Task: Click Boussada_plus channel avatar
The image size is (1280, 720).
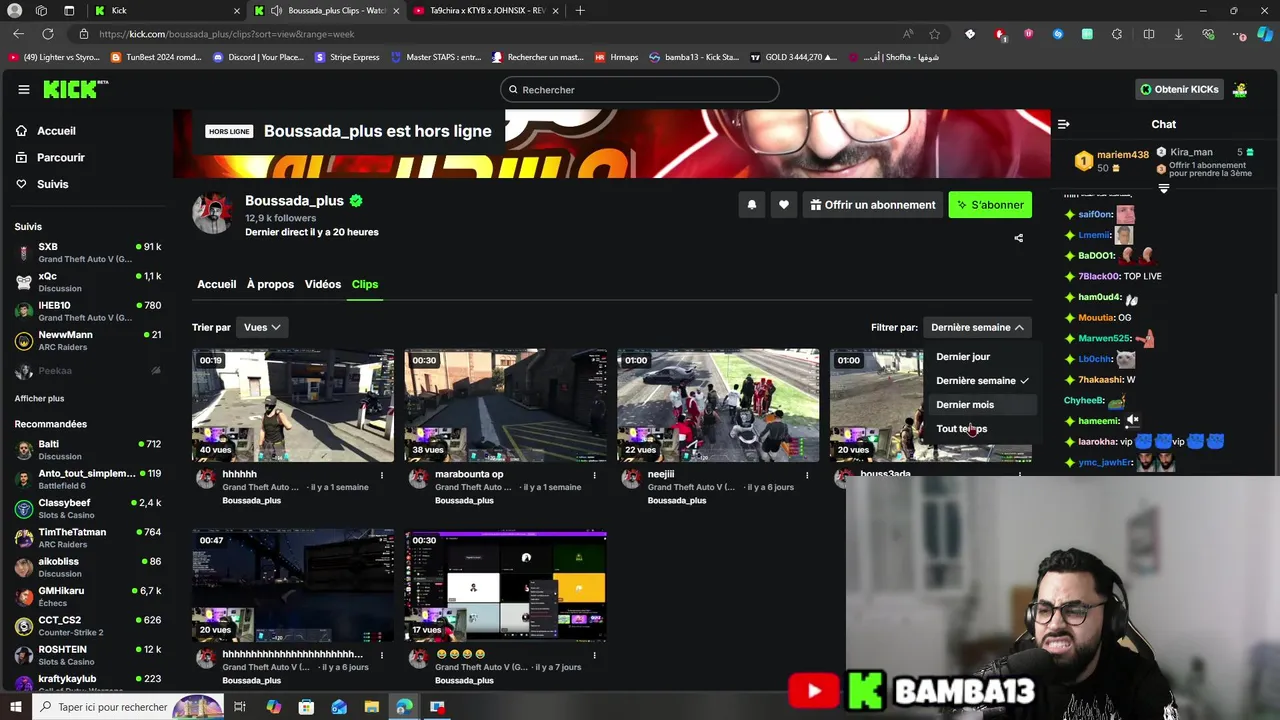Action: pos(212,214)
